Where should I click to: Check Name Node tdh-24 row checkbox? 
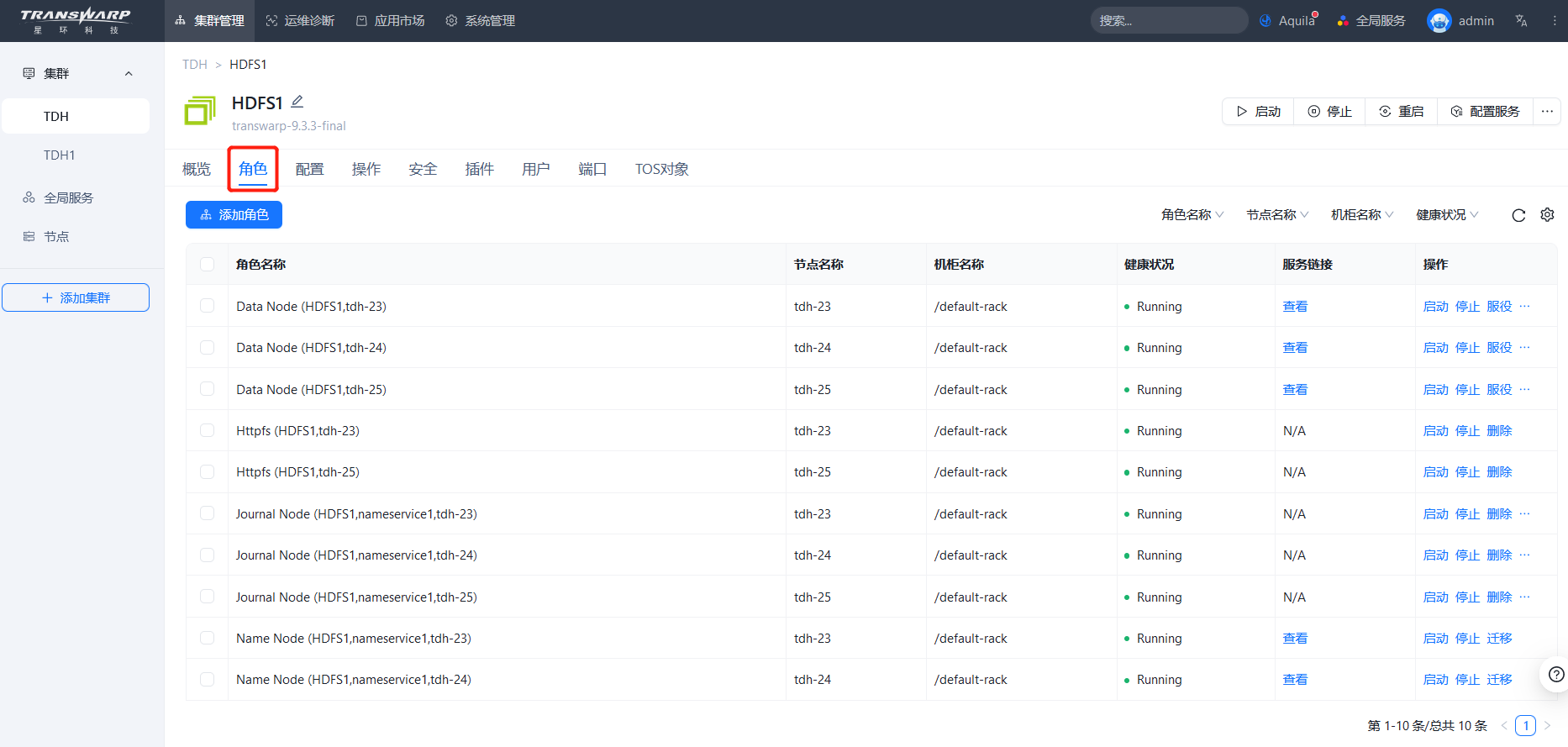(x=207, y=679)
